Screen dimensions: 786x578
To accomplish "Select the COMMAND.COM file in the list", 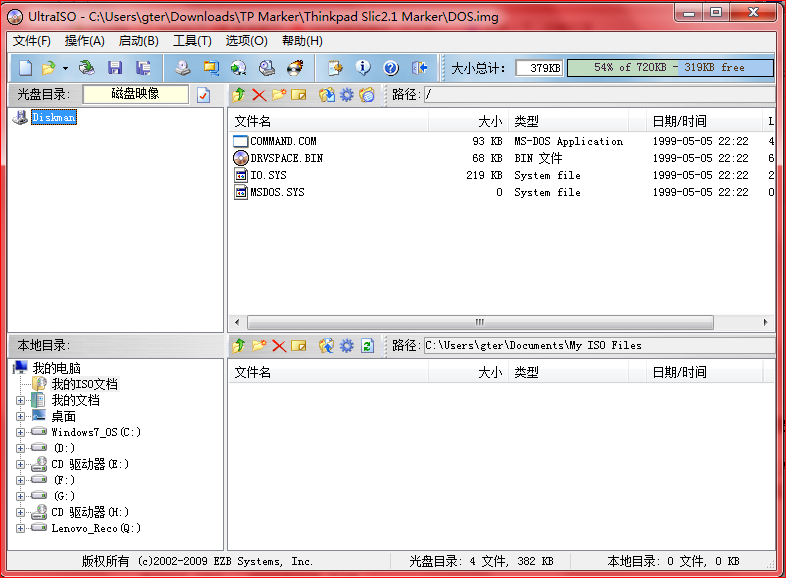I will 283,142.
